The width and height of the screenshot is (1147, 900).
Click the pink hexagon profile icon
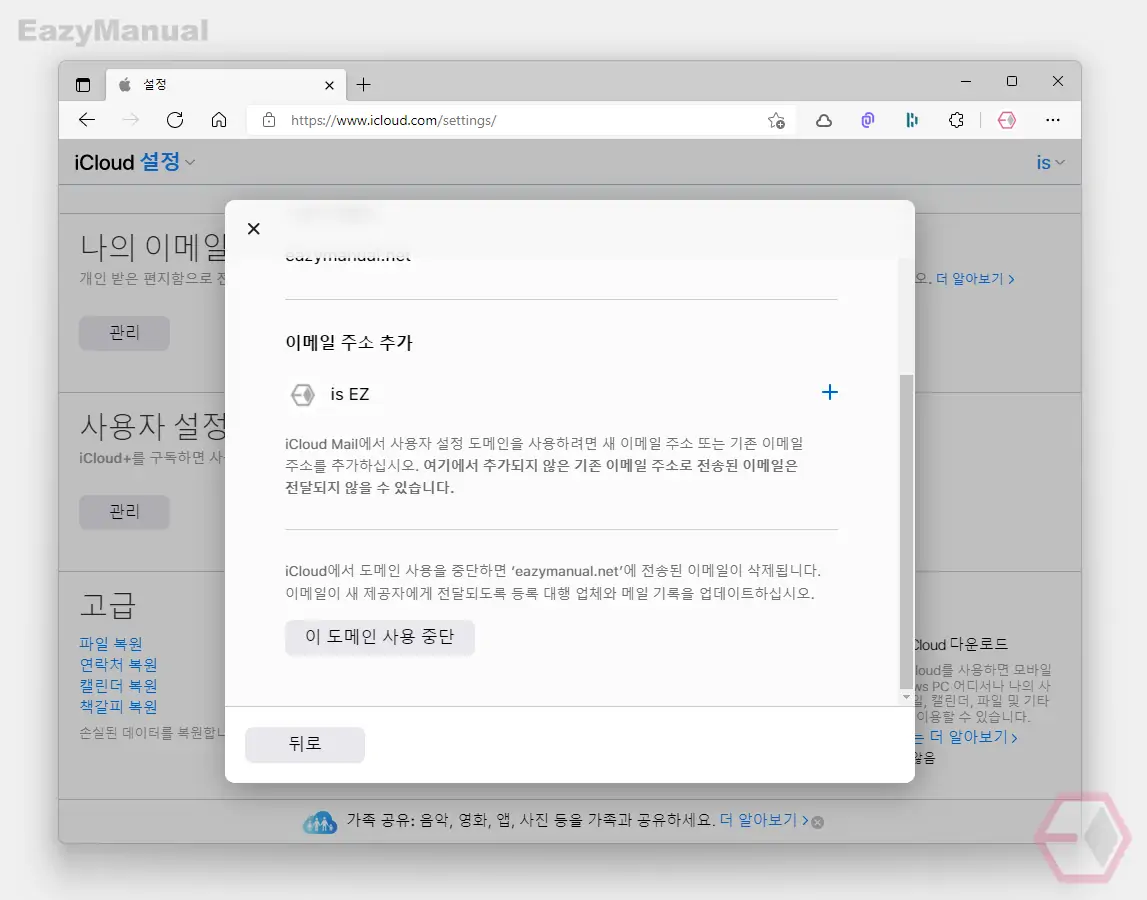click(1007, 120)
